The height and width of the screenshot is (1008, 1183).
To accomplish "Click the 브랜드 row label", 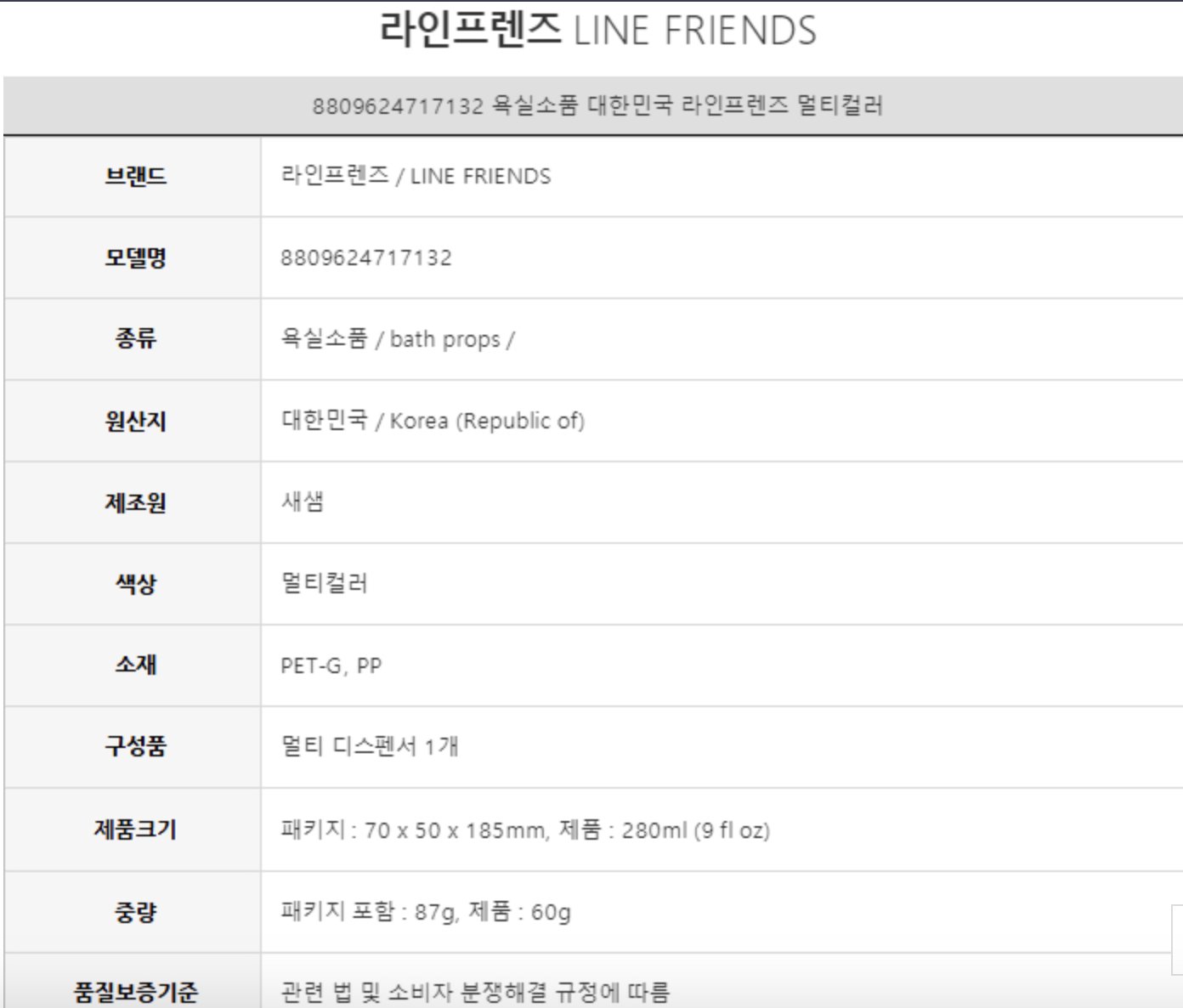I will [135, 176].
